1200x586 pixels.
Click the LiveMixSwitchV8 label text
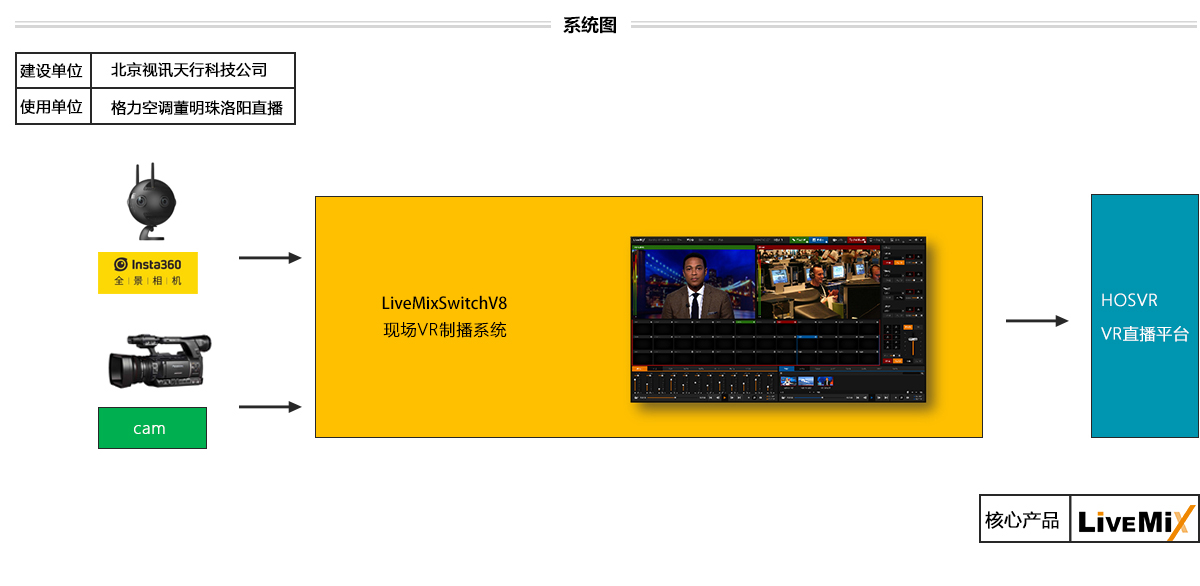(x=437, y=302)
